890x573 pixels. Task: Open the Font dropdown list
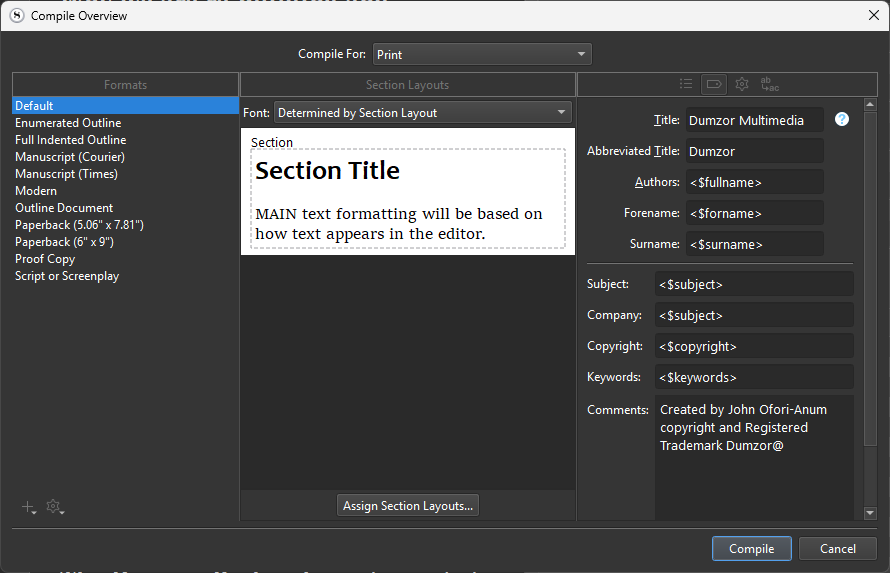423,113
